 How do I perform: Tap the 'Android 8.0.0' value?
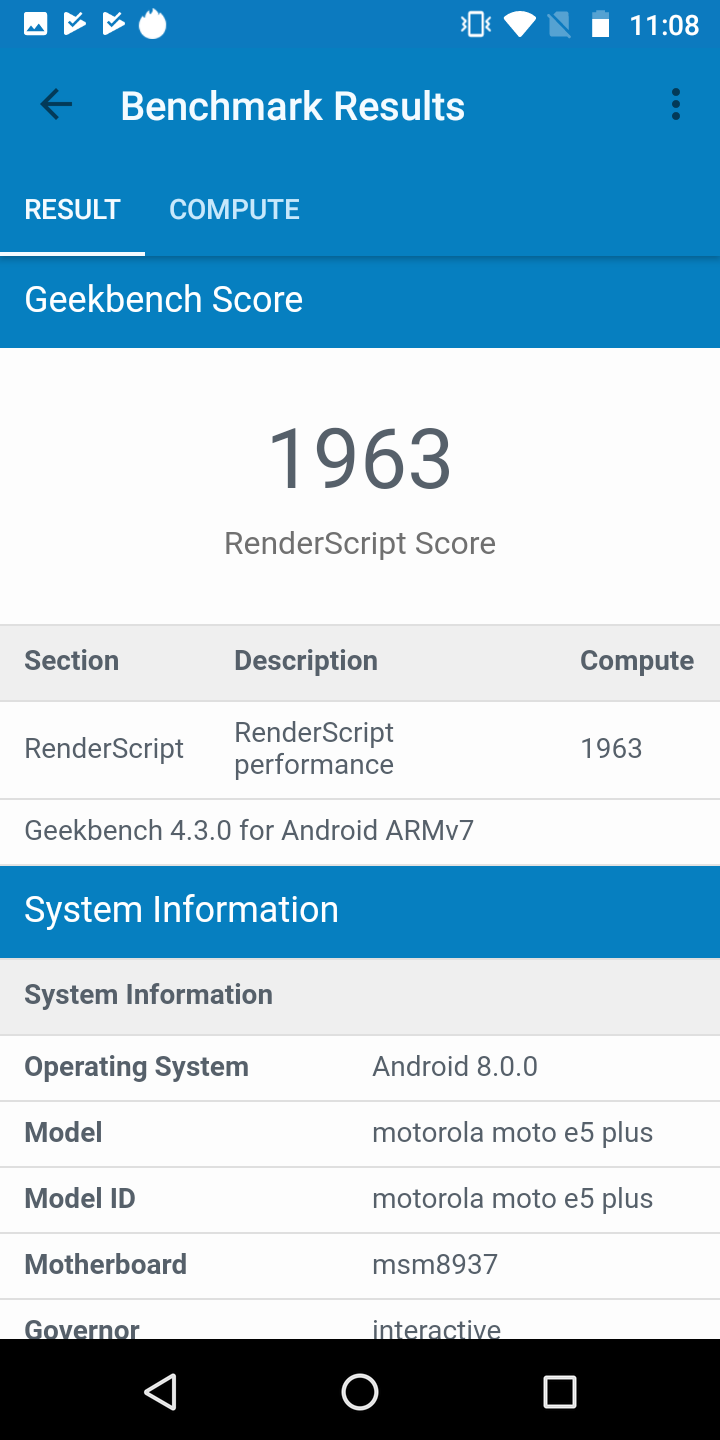coord(455,1067)
